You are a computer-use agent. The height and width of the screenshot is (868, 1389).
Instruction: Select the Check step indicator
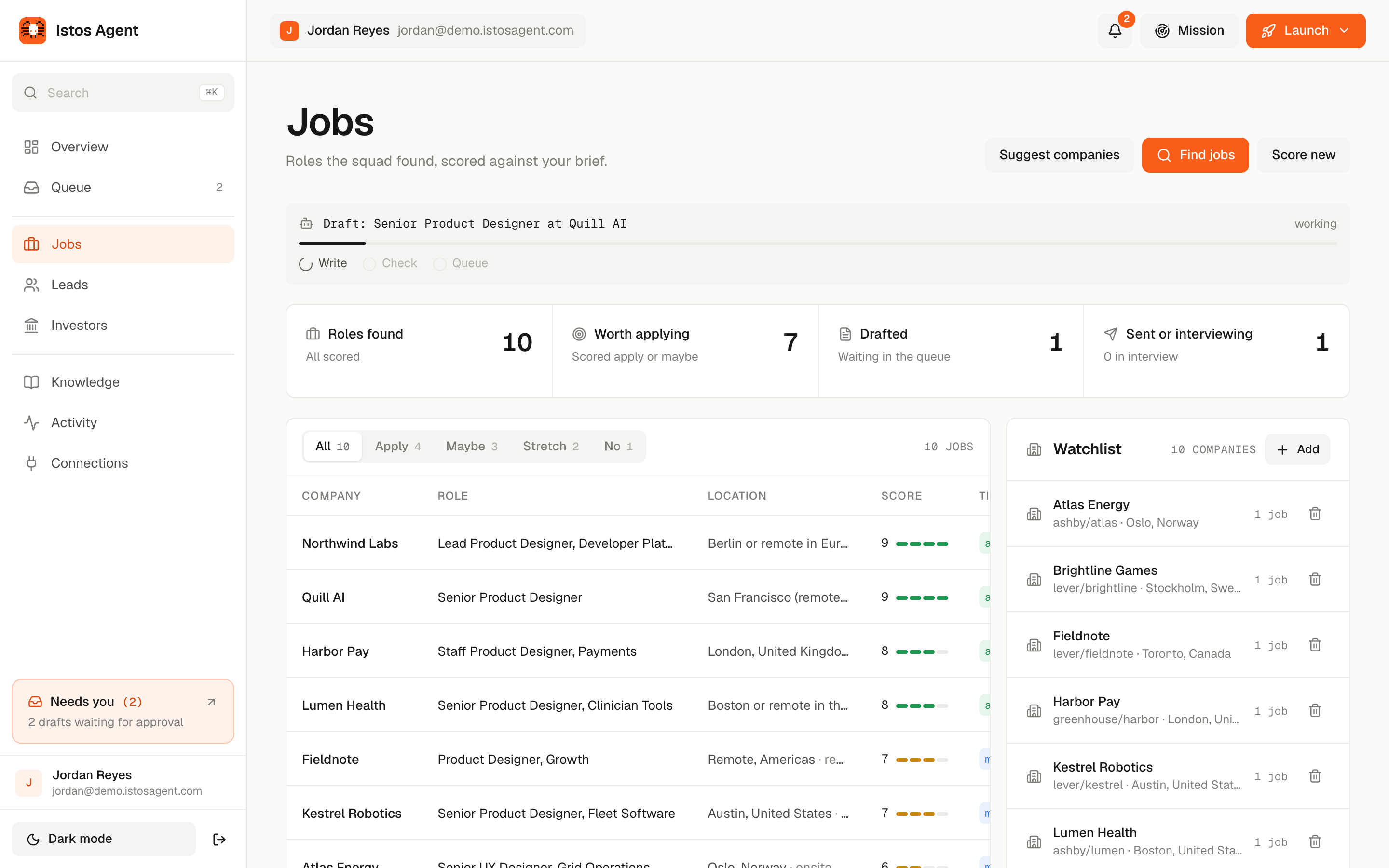click(390, 263)
